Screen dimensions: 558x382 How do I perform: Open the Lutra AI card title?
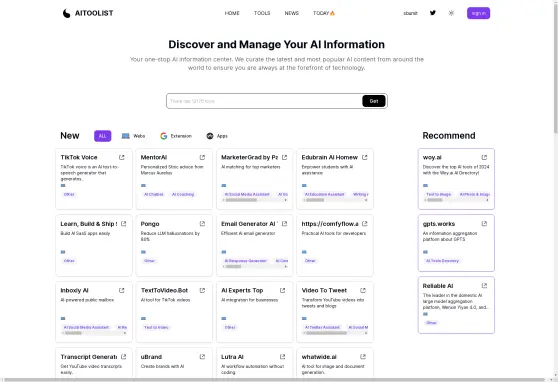click(x=232, y=356)
